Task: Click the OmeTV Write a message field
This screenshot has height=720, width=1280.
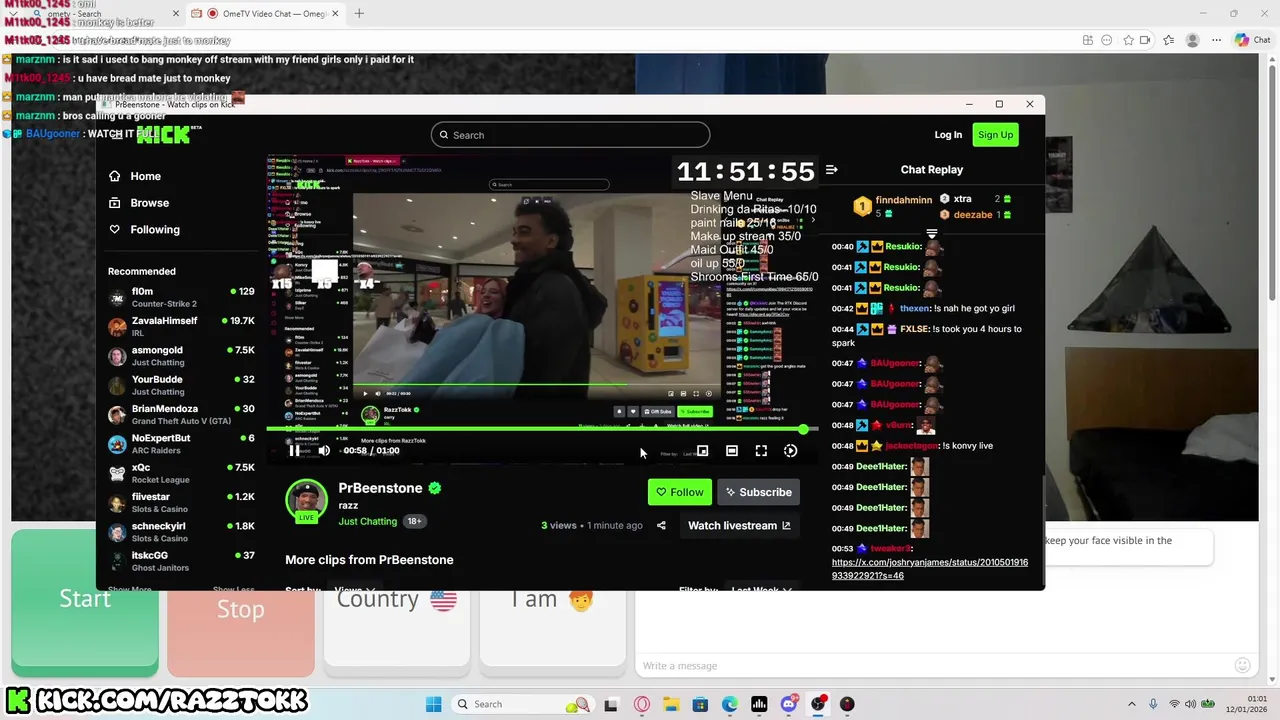Action: [930, 666]
